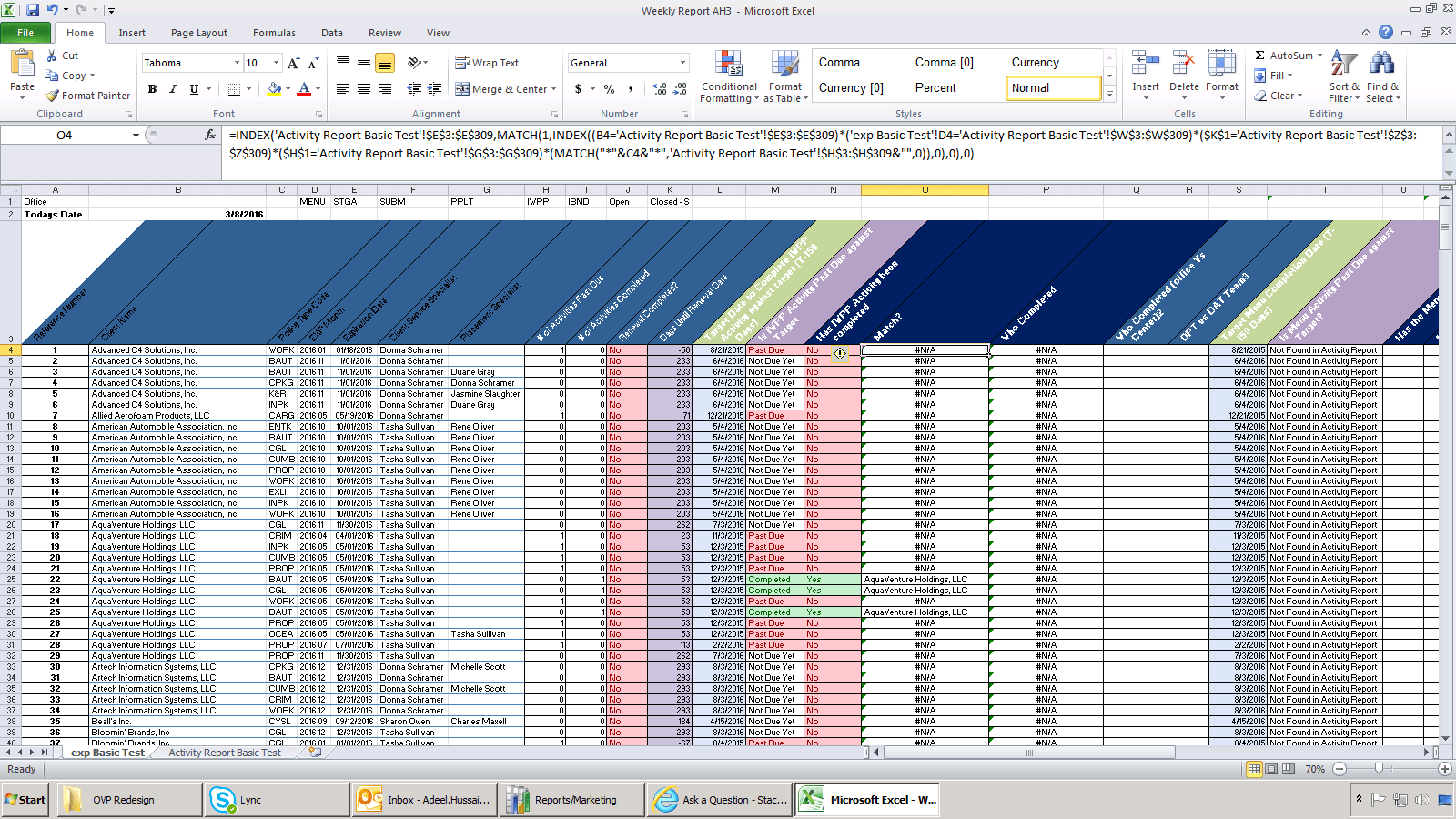Click the Decrease Font Size icon
Viewport: 1456px width, 819px height.
click(x=313, y=63)
